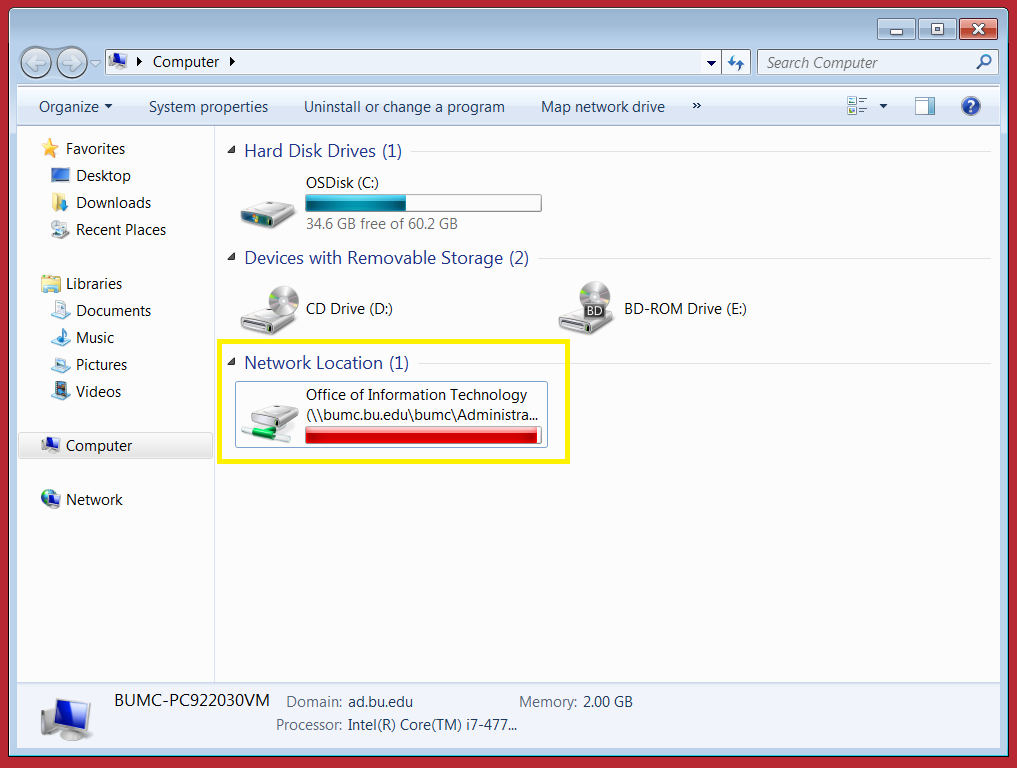The height and width of the screenshot is (768, 1017).
Task: Select the network drive icon
Action: point(269,422)
